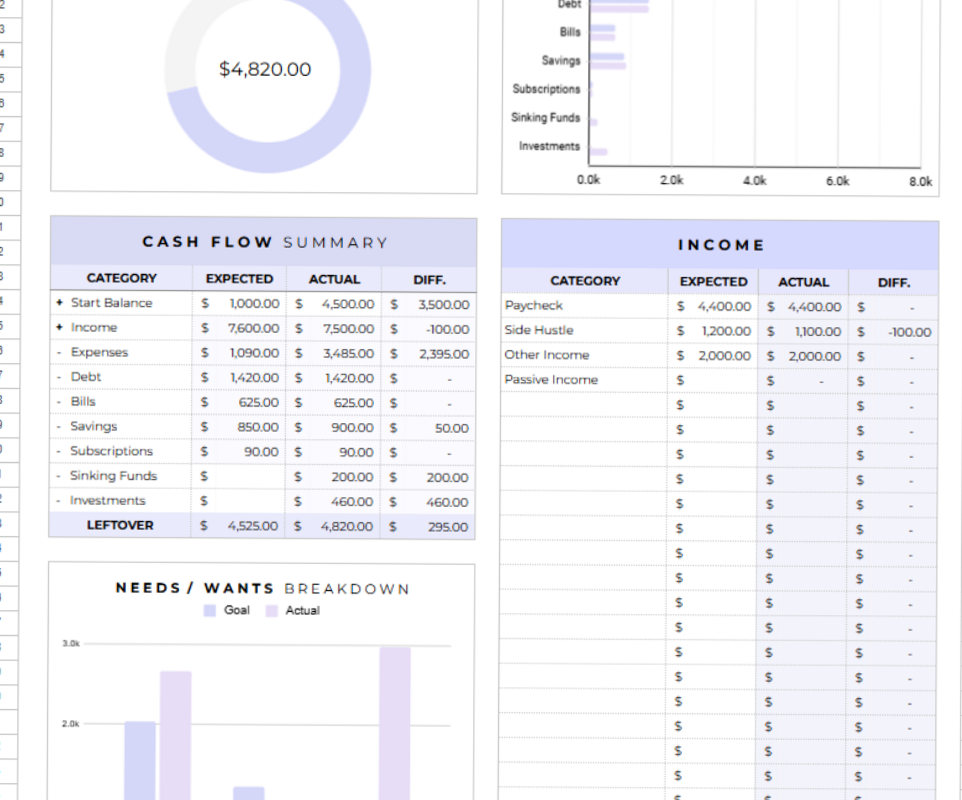Select the LEFTOVER row label
Image resolution: width=962 pixels, height=800 pixels.
[121, 525]
